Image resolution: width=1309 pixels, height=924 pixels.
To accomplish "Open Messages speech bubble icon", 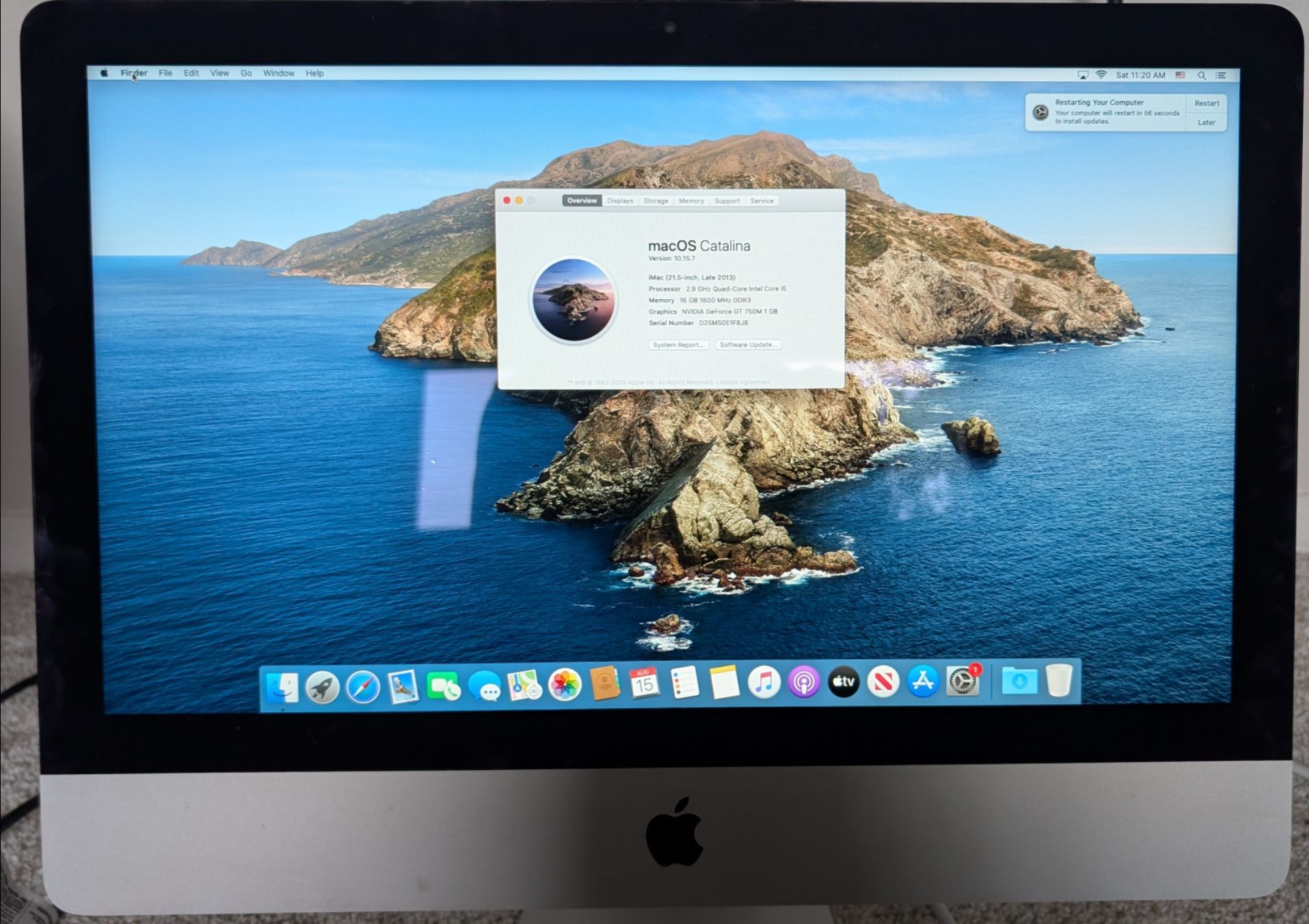I will tap(484, 686).
